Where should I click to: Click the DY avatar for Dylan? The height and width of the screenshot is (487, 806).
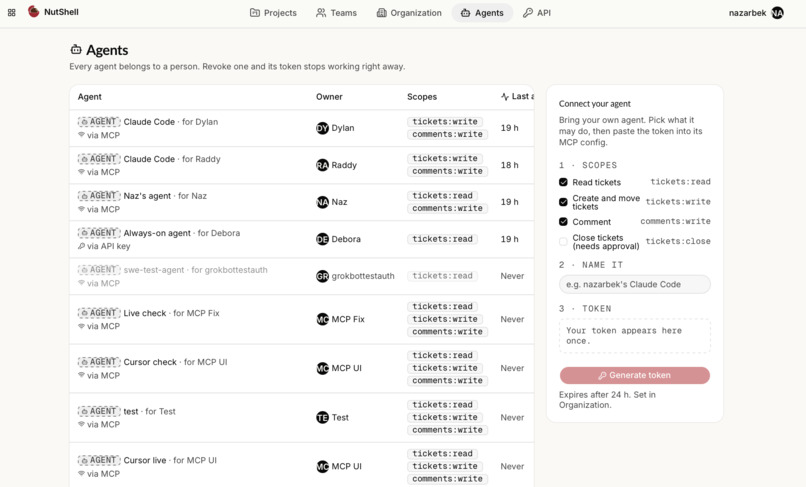coord(322,128)
